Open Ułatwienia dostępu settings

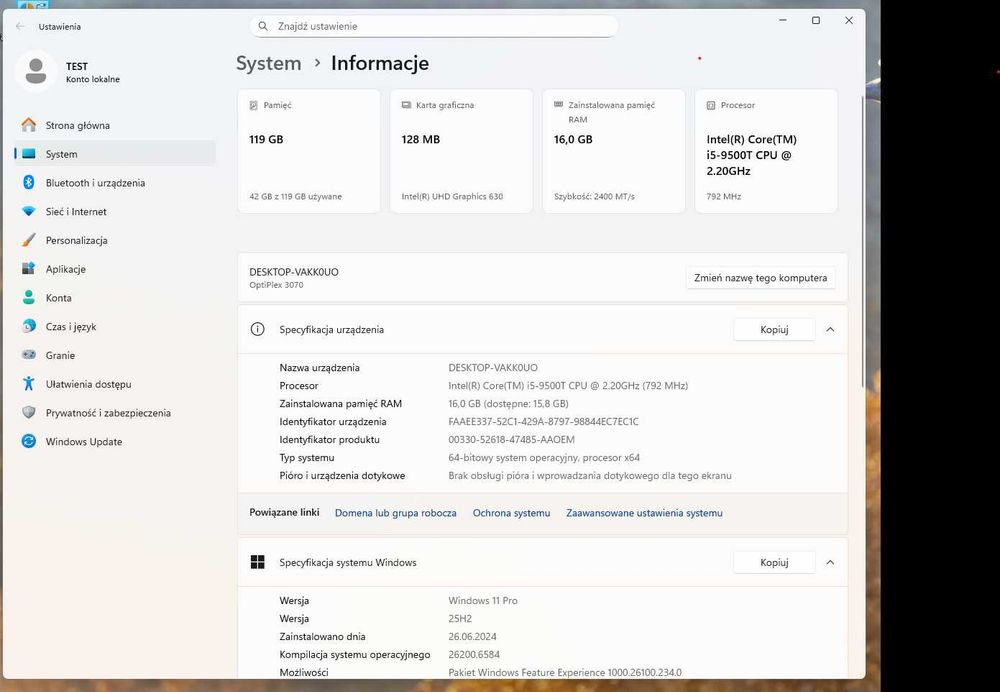[115, 383]
